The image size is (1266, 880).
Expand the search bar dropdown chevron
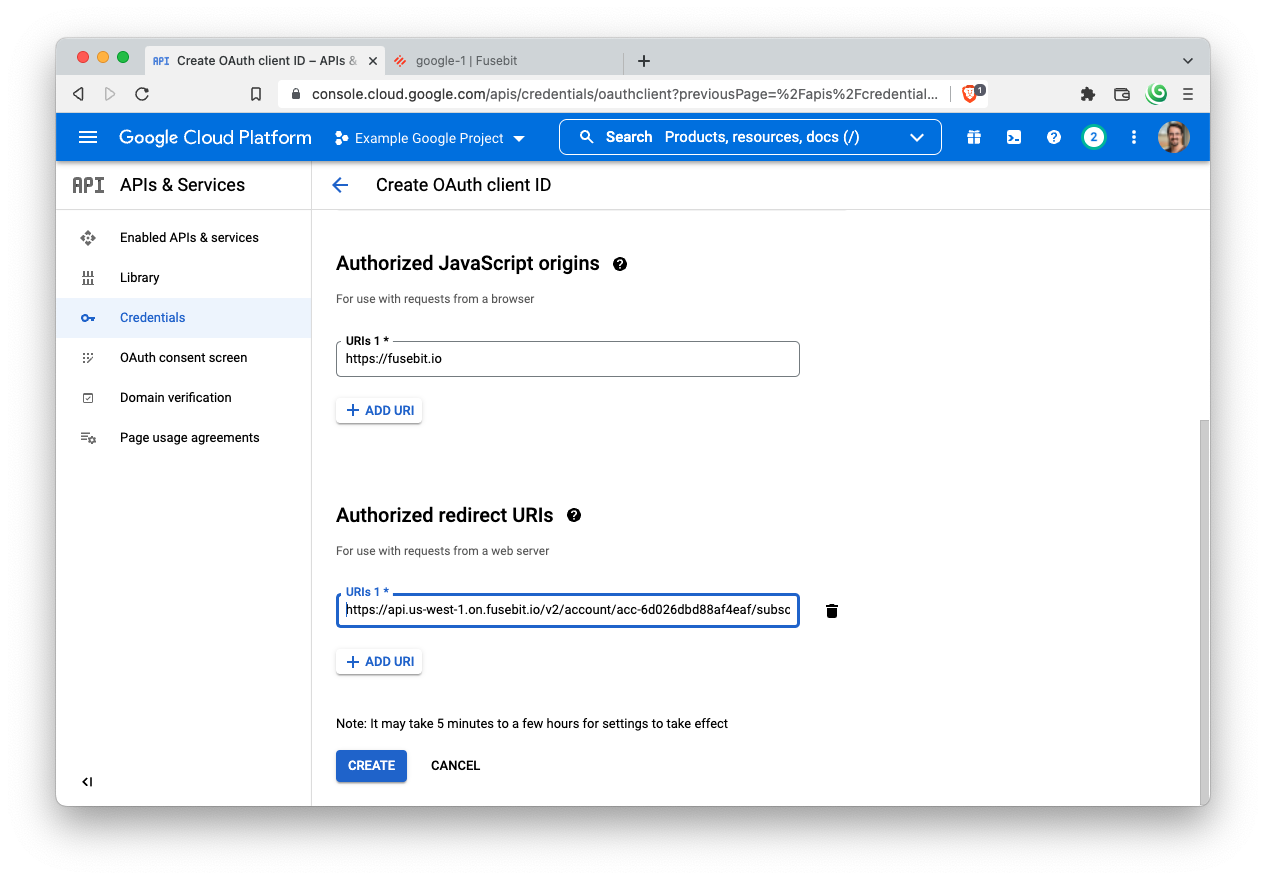917,138
